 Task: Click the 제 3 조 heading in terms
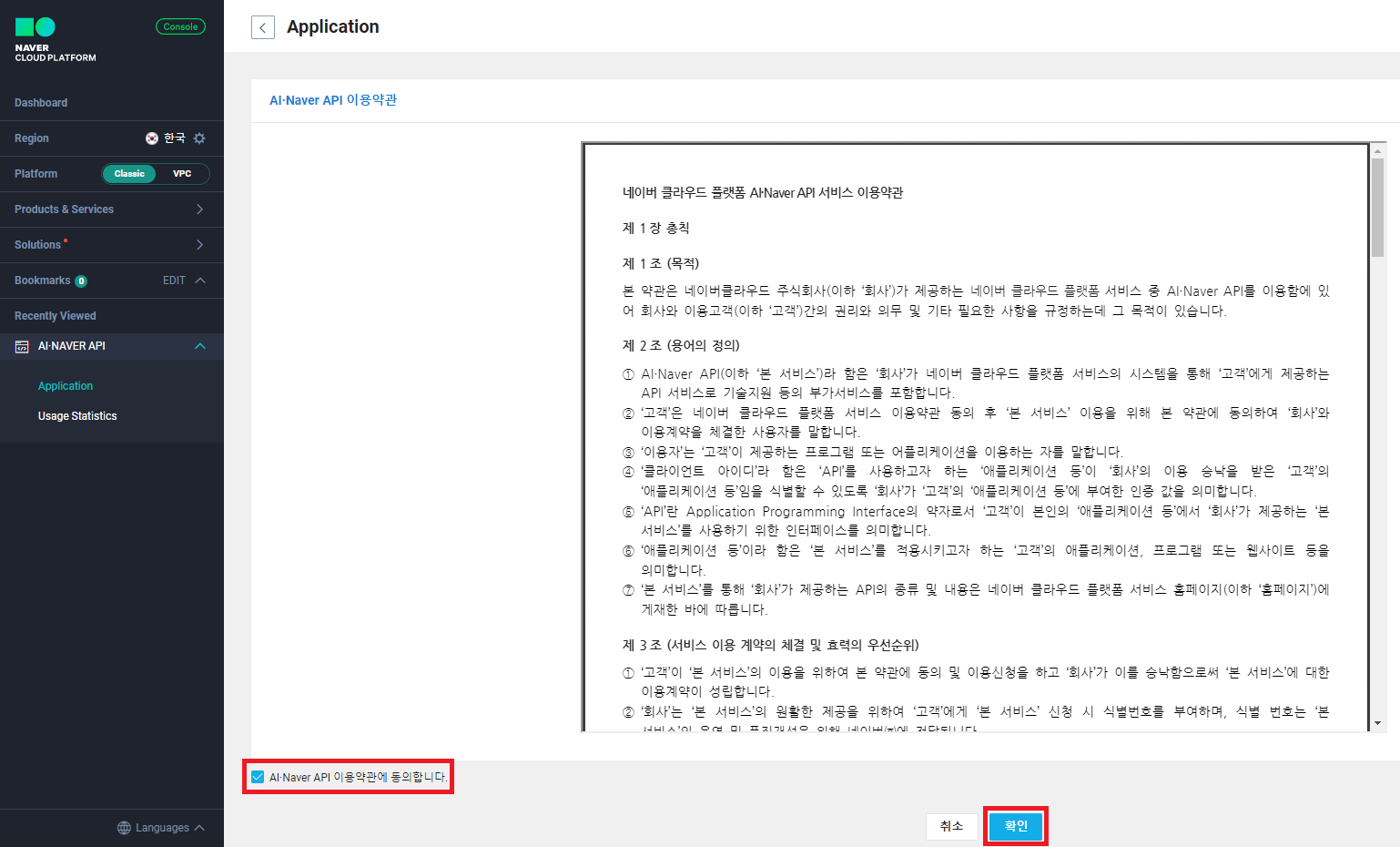coord(771,645)
